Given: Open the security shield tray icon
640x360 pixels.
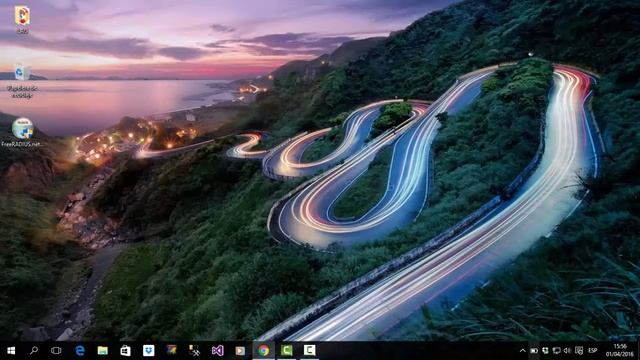Looking at the screenshot, I should (x=579, y=351).
